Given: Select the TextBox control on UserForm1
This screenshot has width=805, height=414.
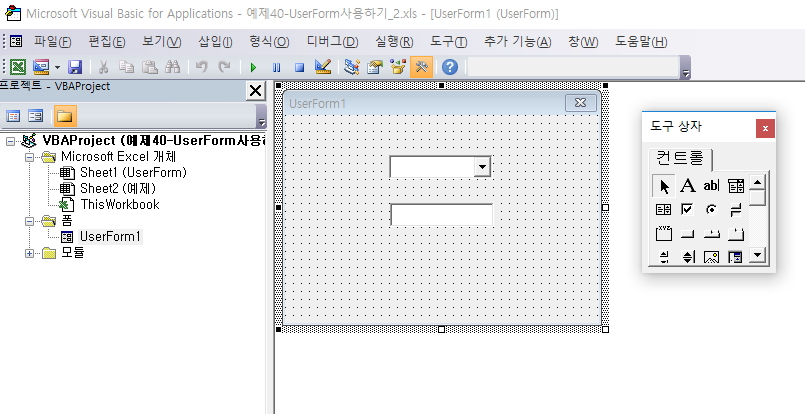Looking at the screenshot, I should (442, 215).
